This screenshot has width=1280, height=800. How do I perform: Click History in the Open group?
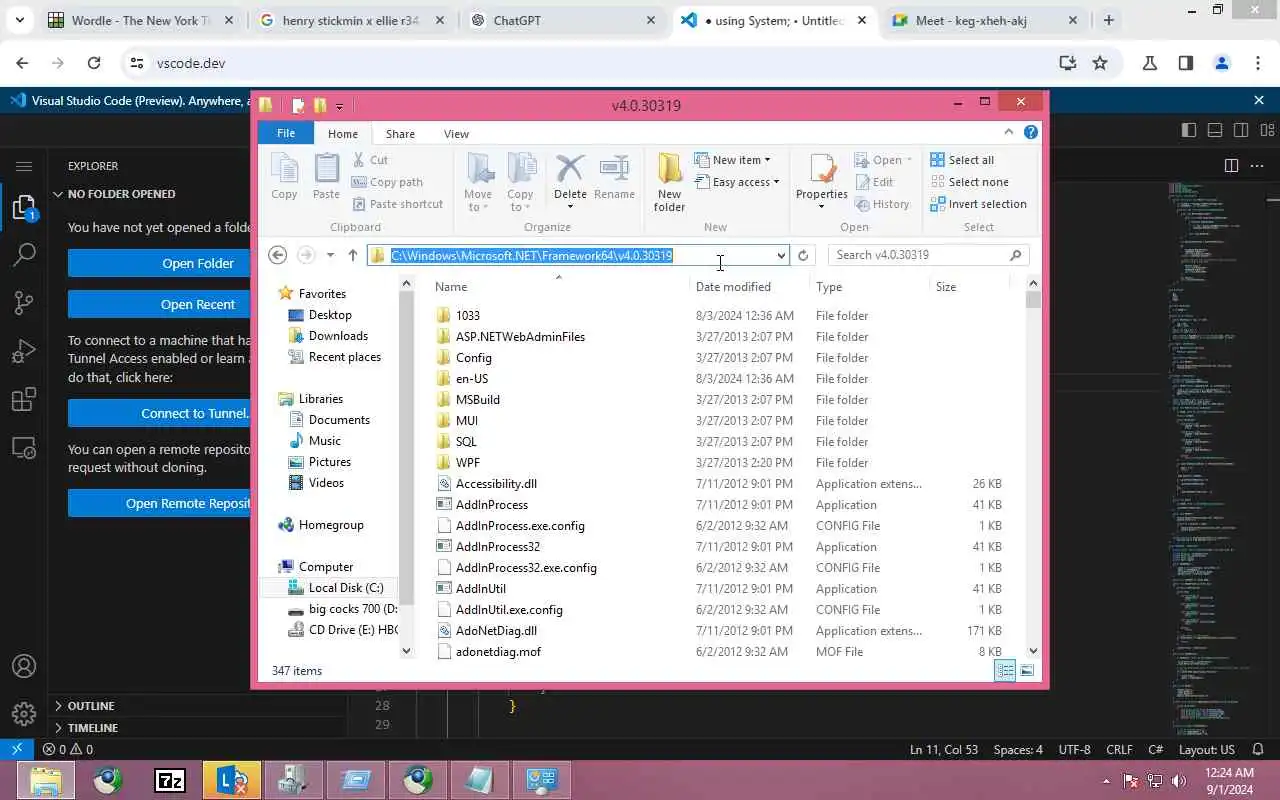coord(881,204)
